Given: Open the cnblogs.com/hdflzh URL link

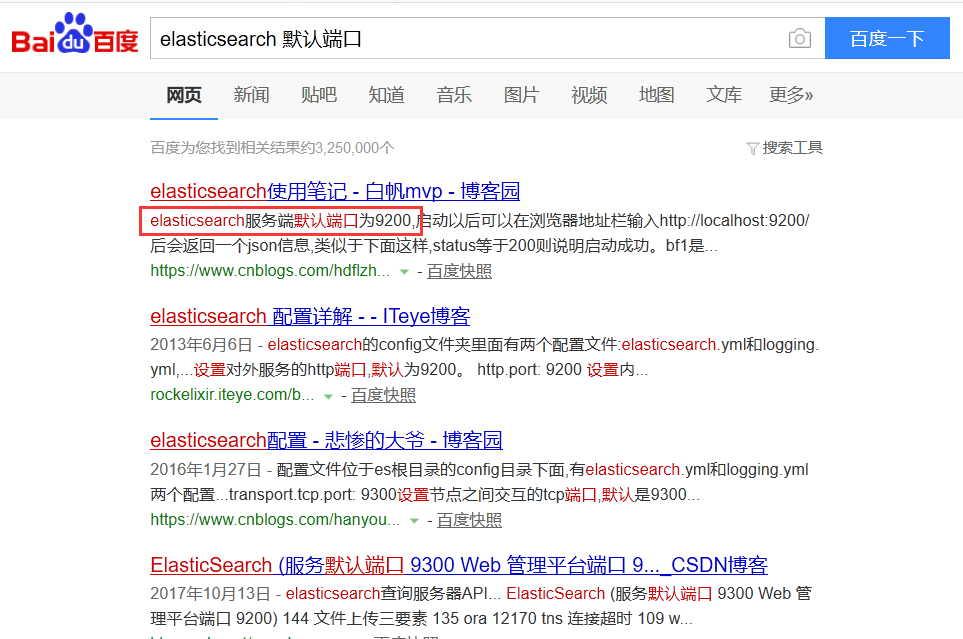Looking at the screenshot, I should pos(270,270).
